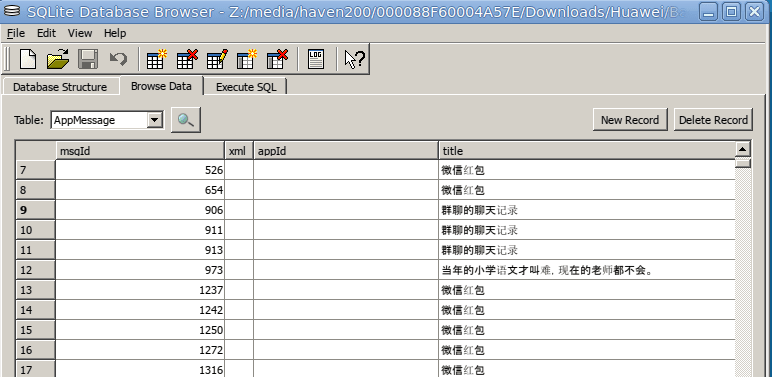Expand the Table dropdown showing AppMessage
Image resolution: width=772 pixels, height=377 pixels.
[x=155, y=120]
